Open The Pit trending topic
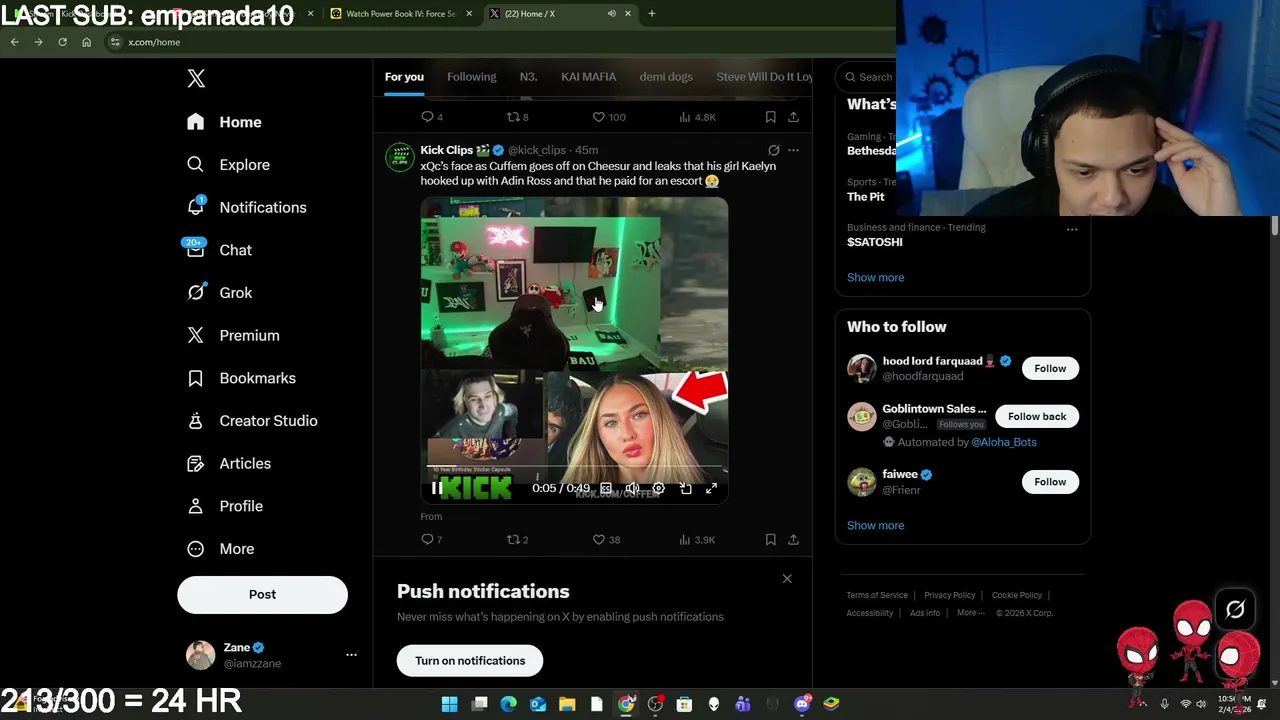 [865, 197]
